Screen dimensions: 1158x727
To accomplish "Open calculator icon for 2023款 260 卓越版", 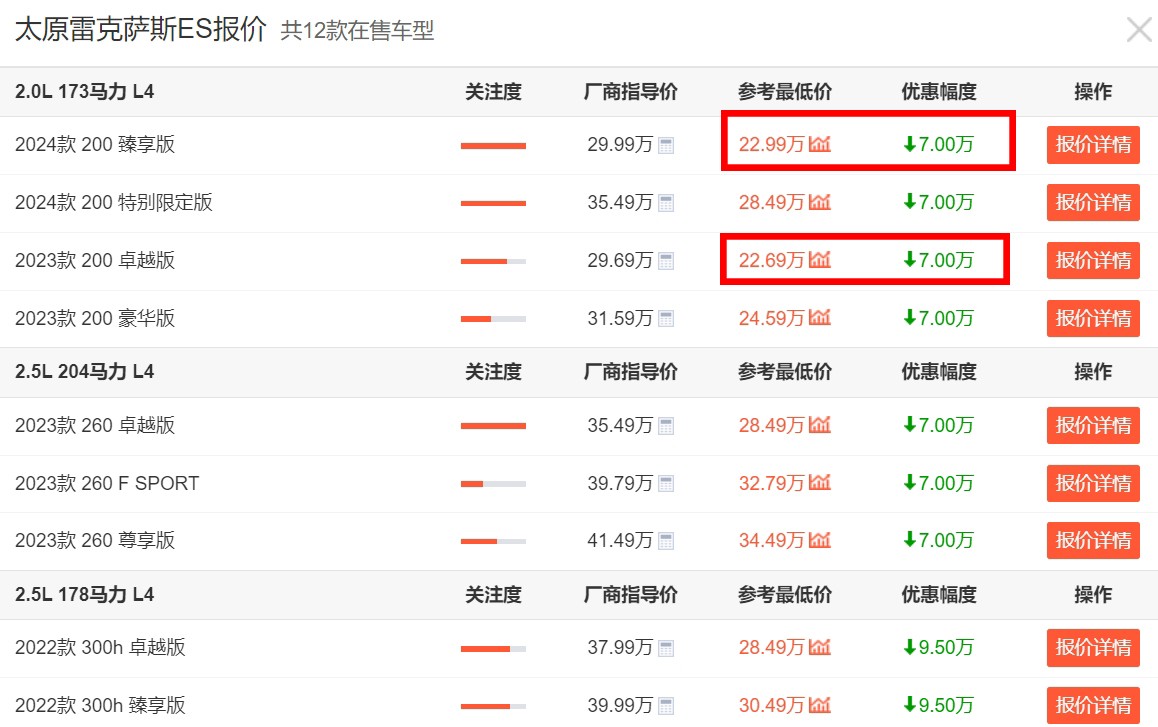I will [x=666, y=426].
